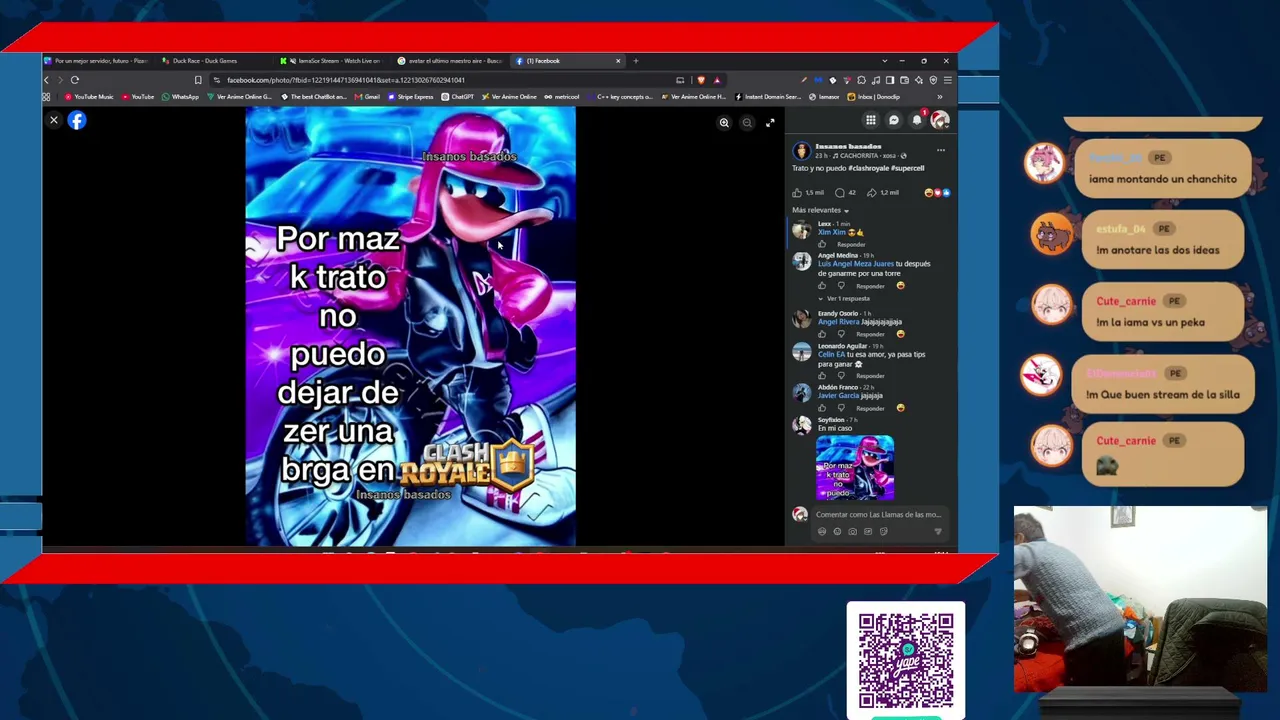The width and height of the screenshot is (1280, 720).
Task: Share the Insanos basados post
Action: click(x=872, y=192)
